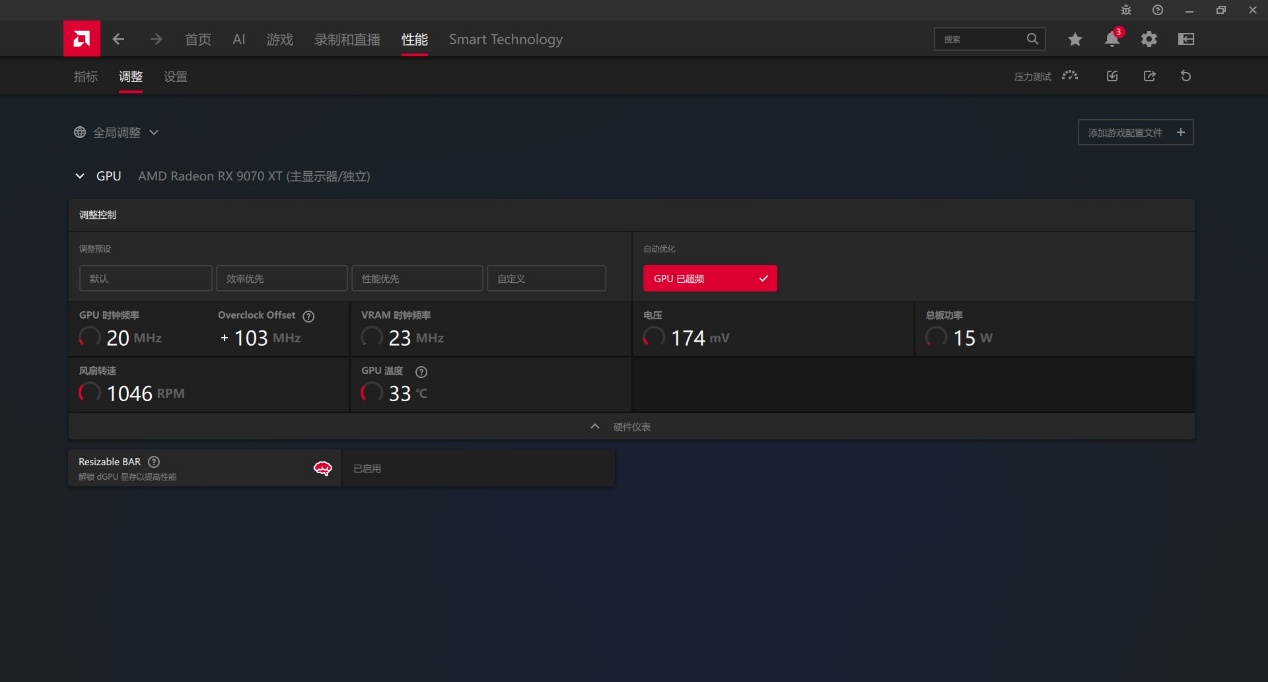Collapse the 硬件仪表 bar
Viewport: 1268px width, 682px height.
tap(632, 427)
